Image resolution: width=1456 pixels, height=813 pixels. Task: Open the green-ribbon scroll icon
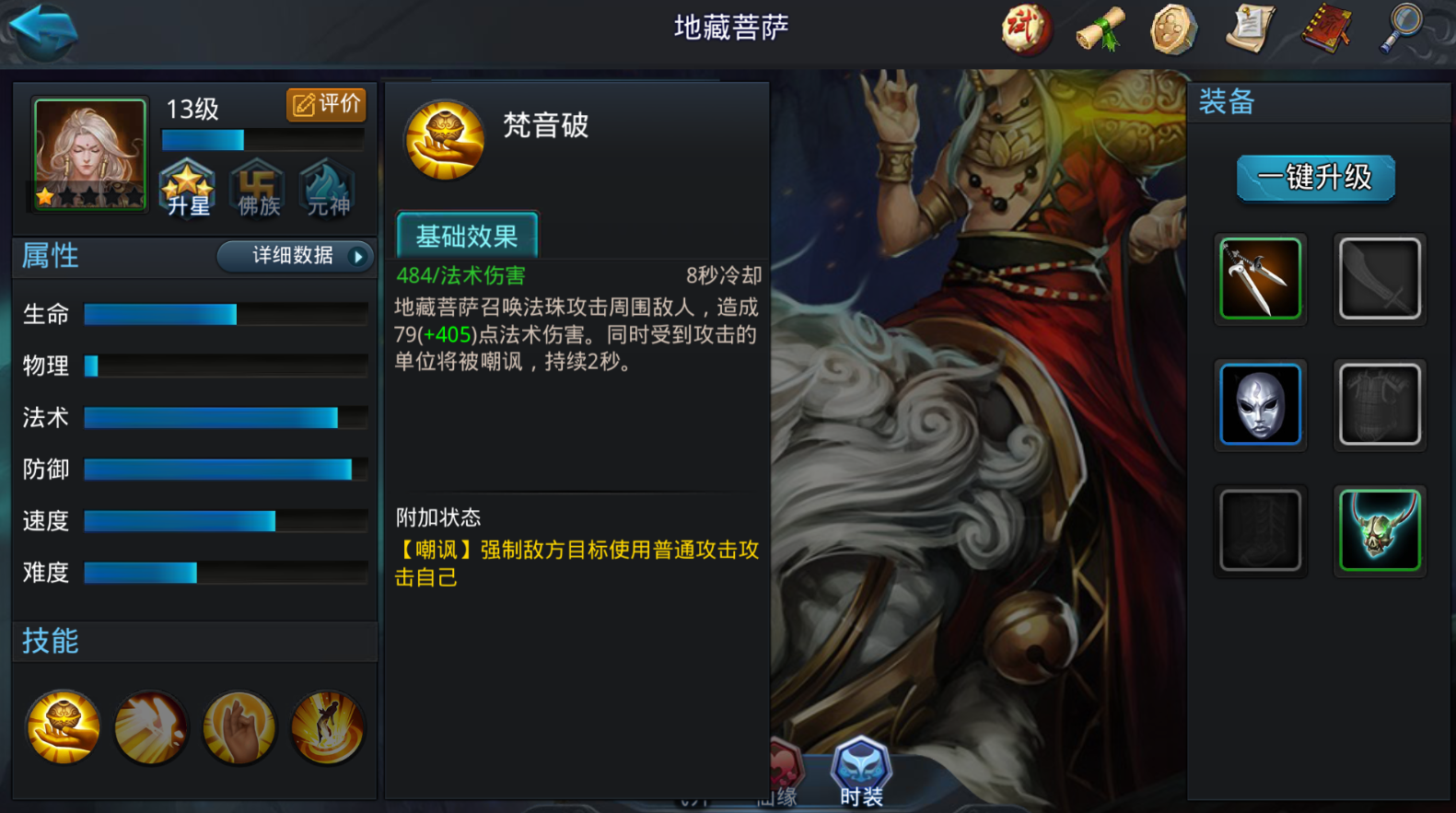point(1101,29)
